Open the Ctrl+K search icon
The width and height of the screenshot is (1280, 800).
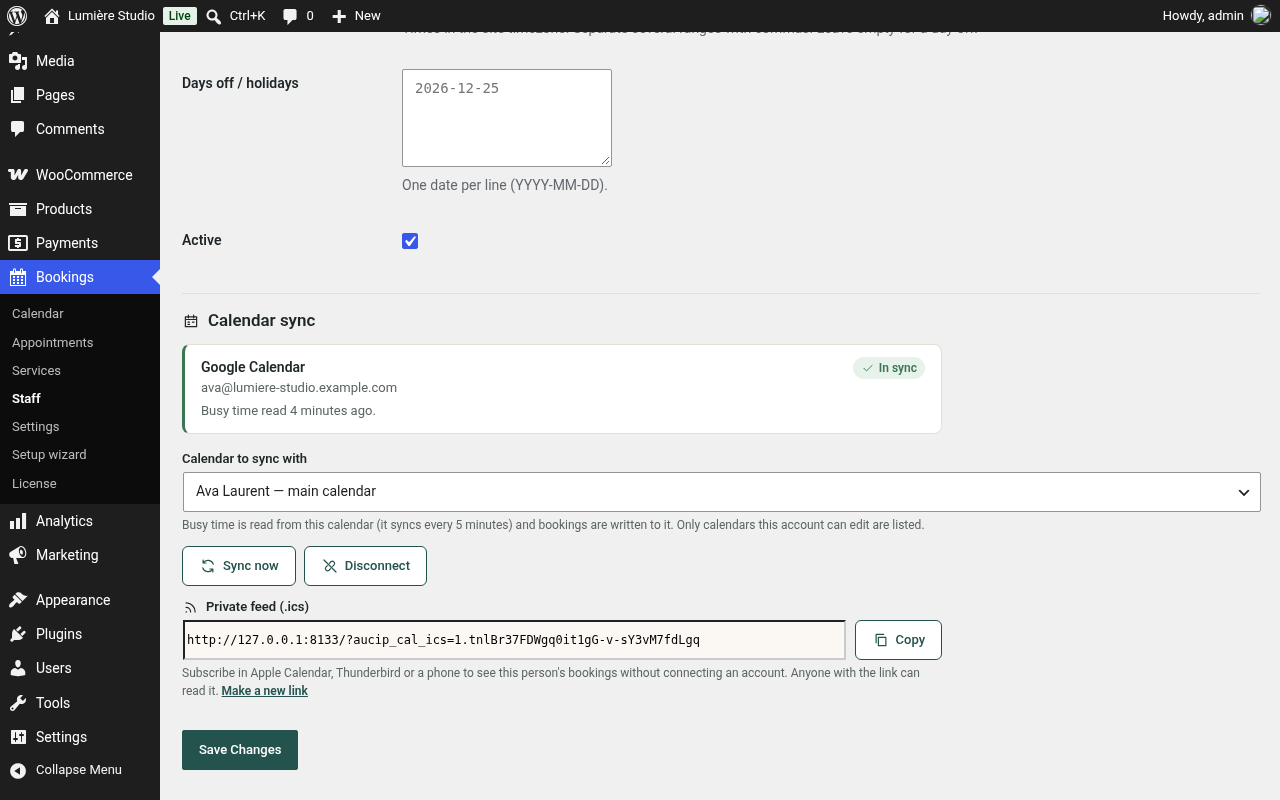(x=214, y=16)
